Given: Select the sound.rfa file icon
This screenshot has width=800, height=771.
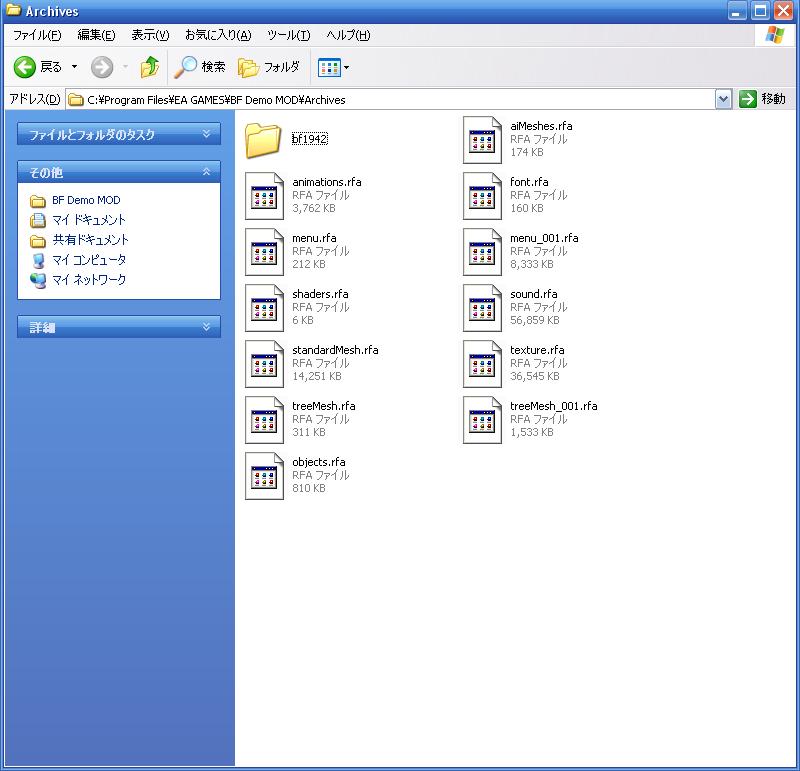Looking at the screenshot, I should click(x=482, y=308).
